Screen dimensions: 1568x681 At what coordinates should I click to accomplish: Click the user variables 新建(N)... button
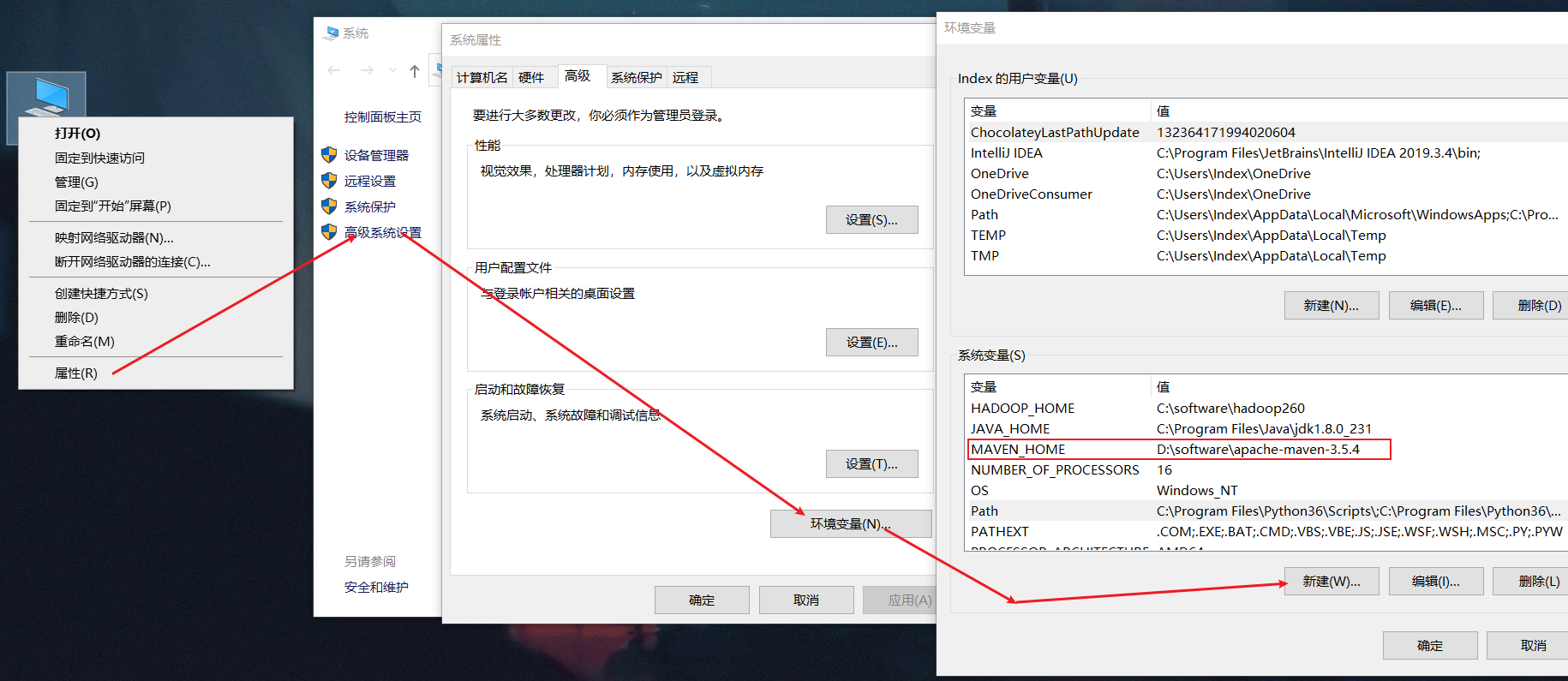click(x=1332, y=306)
